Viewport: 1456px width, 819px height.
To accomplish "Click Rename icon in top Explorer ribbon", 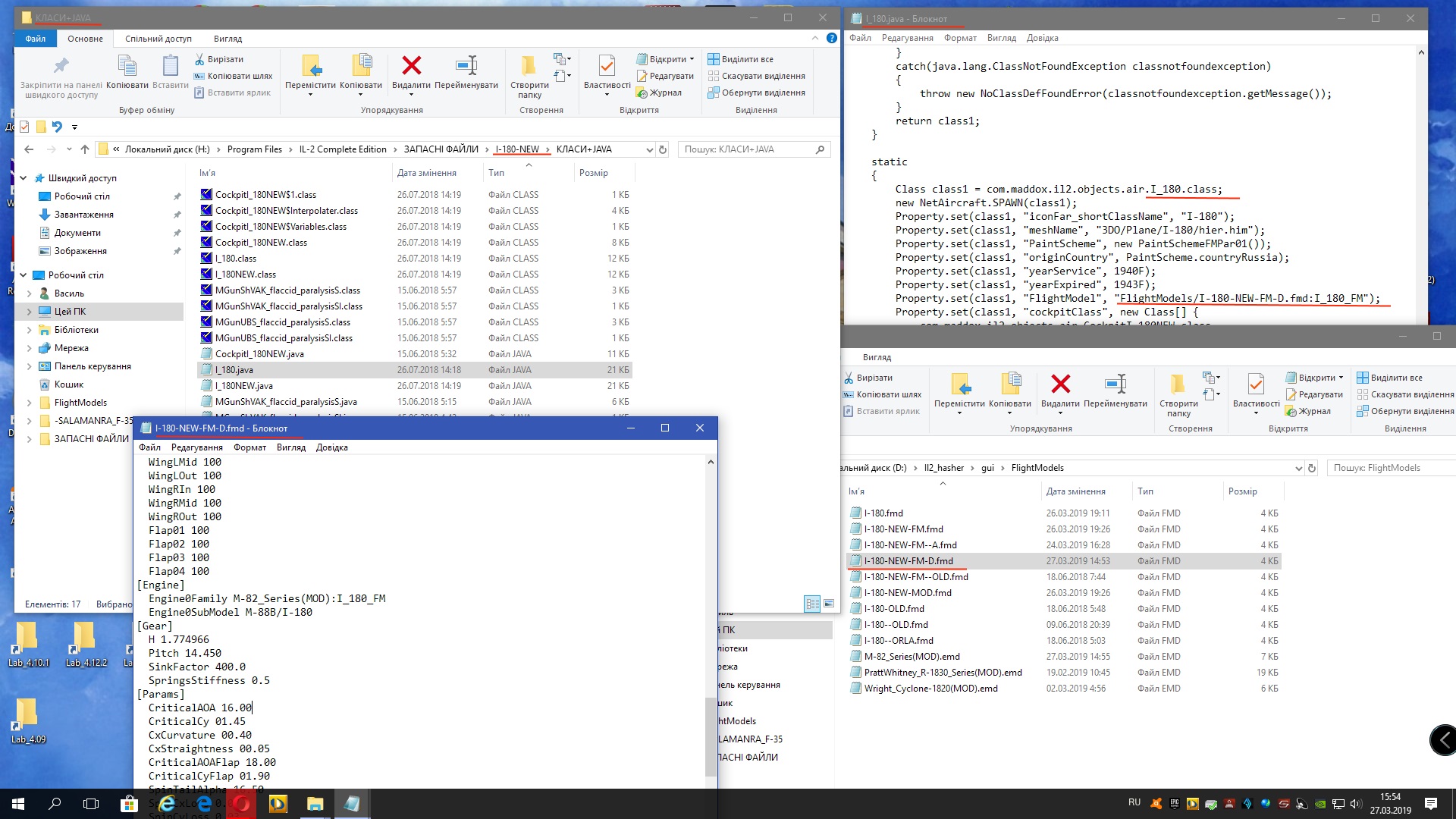I will coord(466,67).
